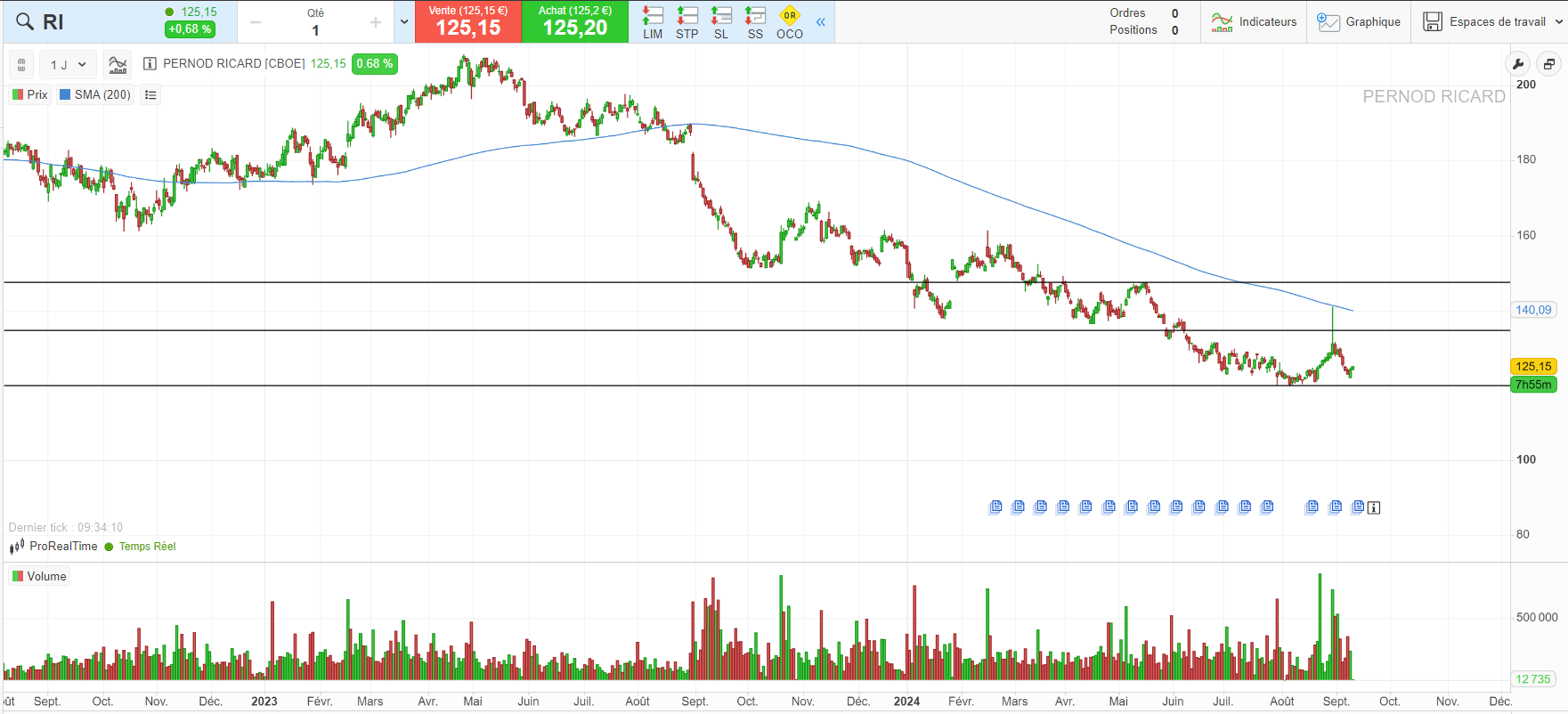
Task: Detach chart using the window icon
Action: point(1549,64)
